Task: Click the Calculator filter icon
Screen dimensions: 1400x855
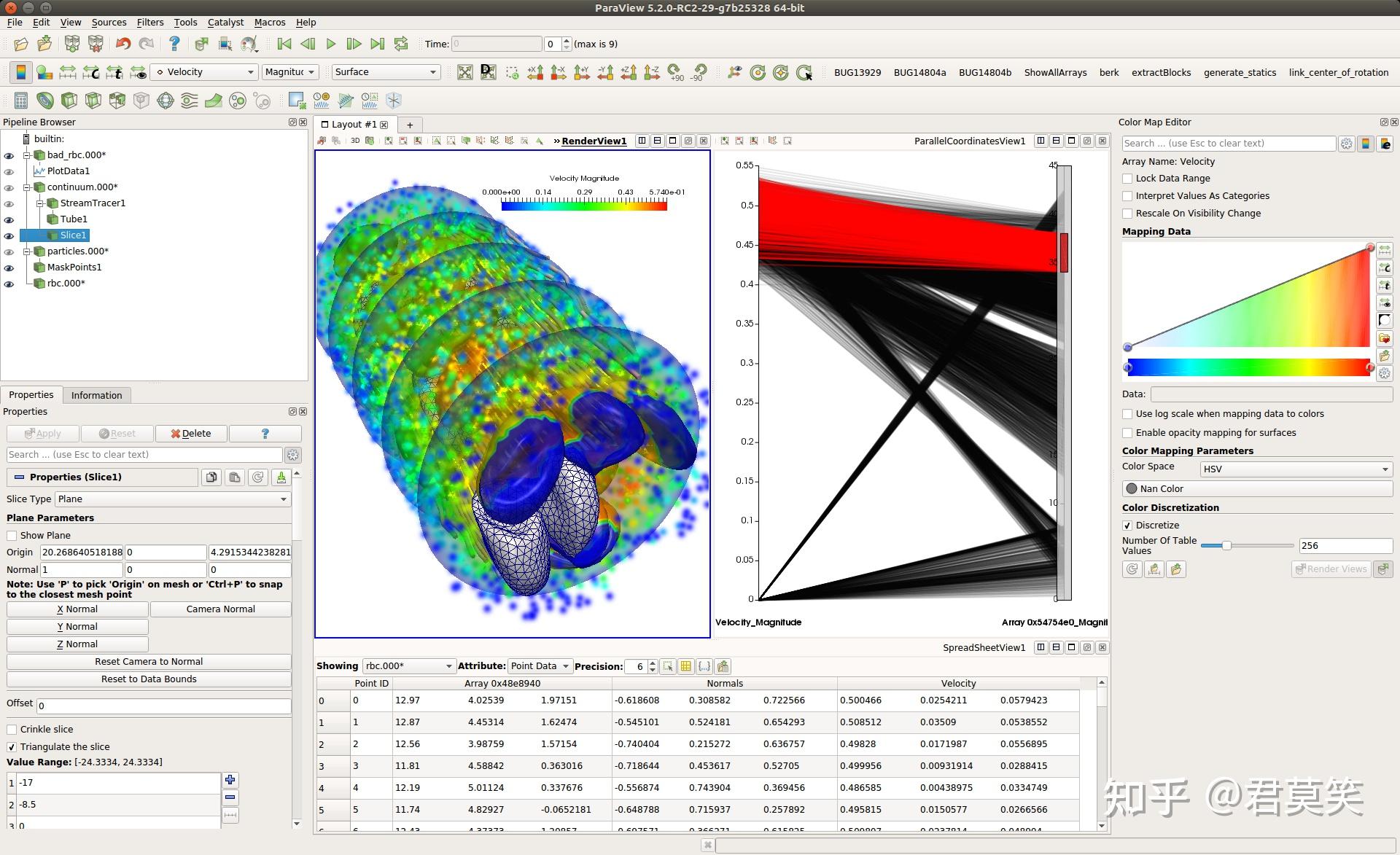Action: click(x=21, y=101)
